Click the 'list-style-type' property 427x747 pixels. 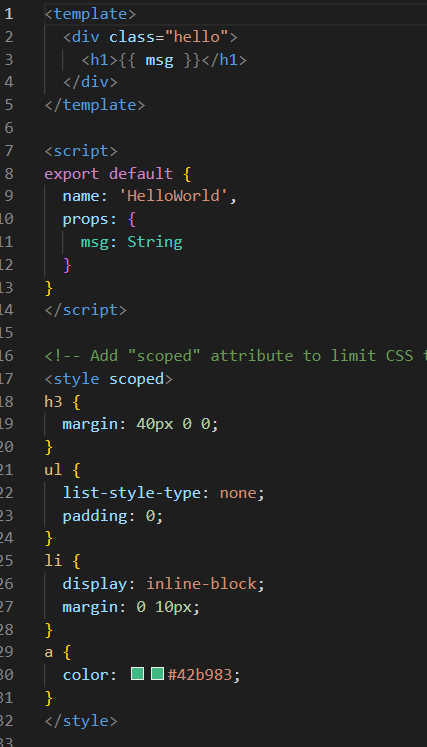(x=132, y=493)
